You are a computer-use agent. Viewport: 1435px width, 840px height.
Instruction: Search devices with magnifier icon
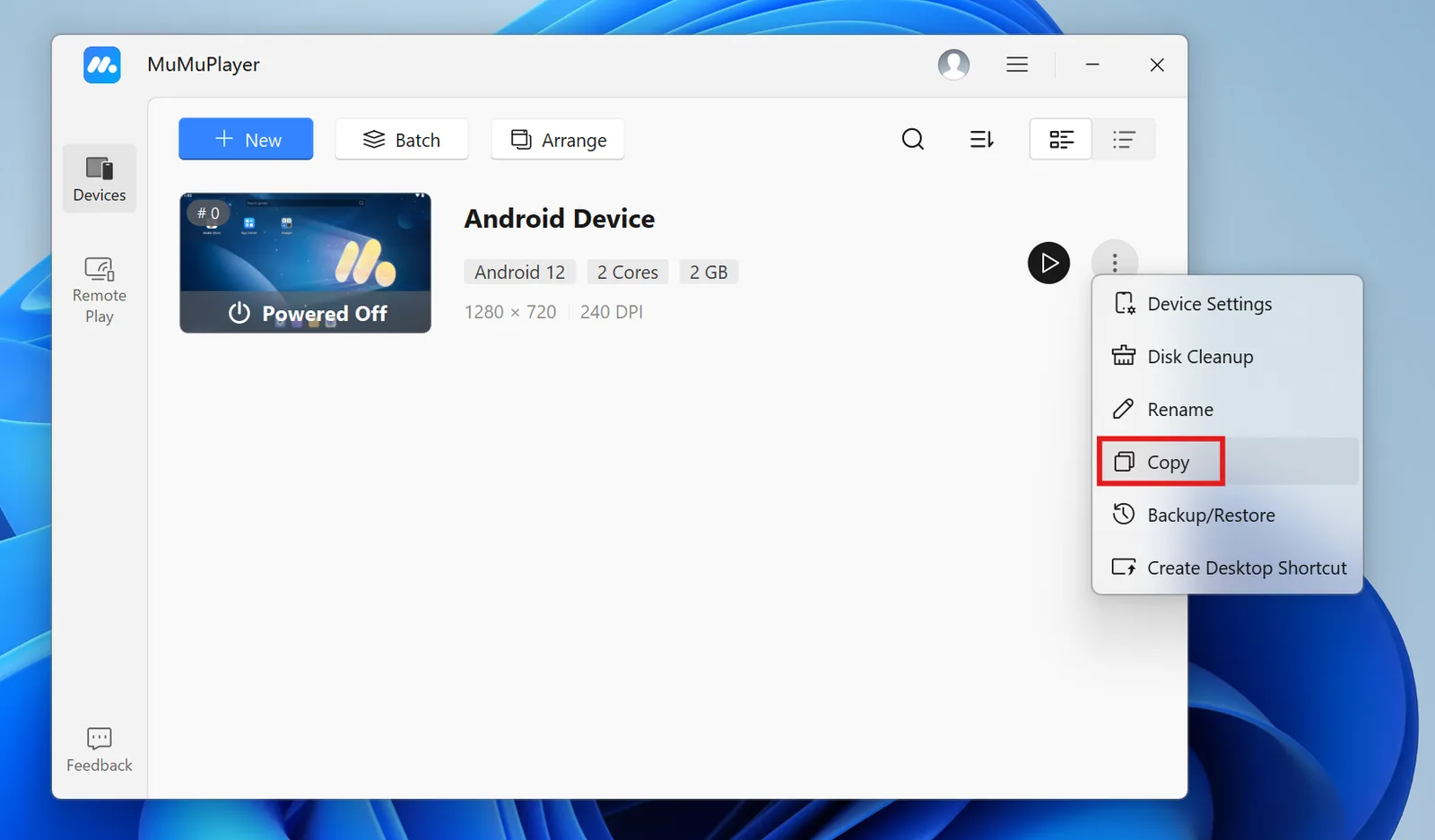pos(913,139)
